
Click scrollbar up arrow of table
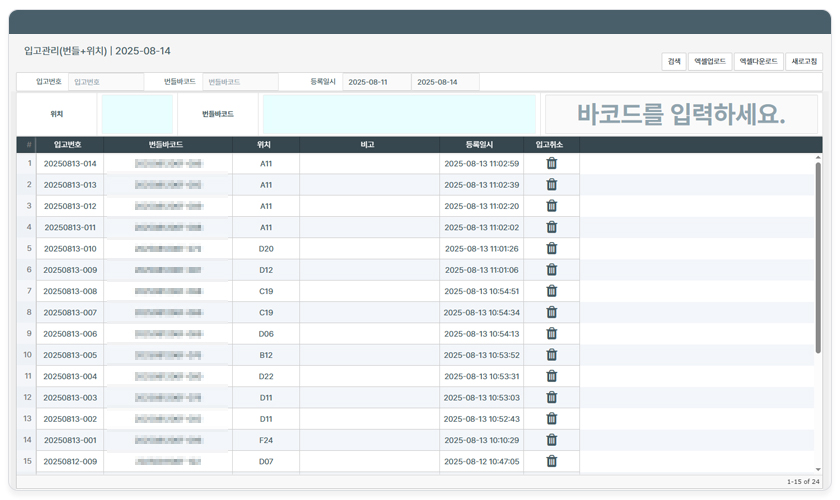pos(818,158)
